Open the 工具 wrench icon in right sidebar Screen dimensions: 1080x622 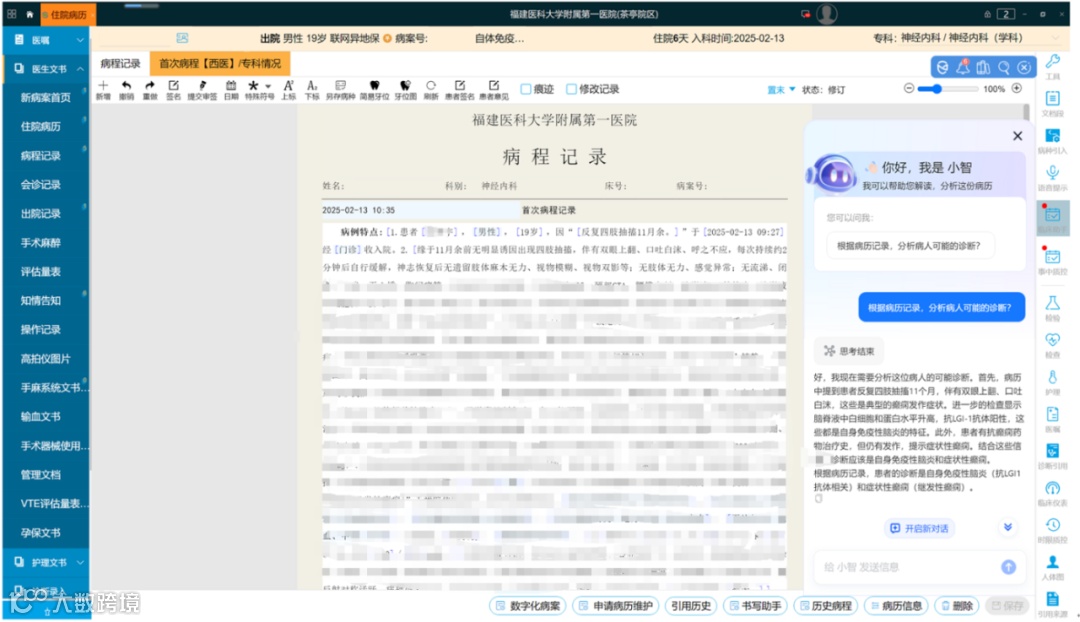[1052, 62]
